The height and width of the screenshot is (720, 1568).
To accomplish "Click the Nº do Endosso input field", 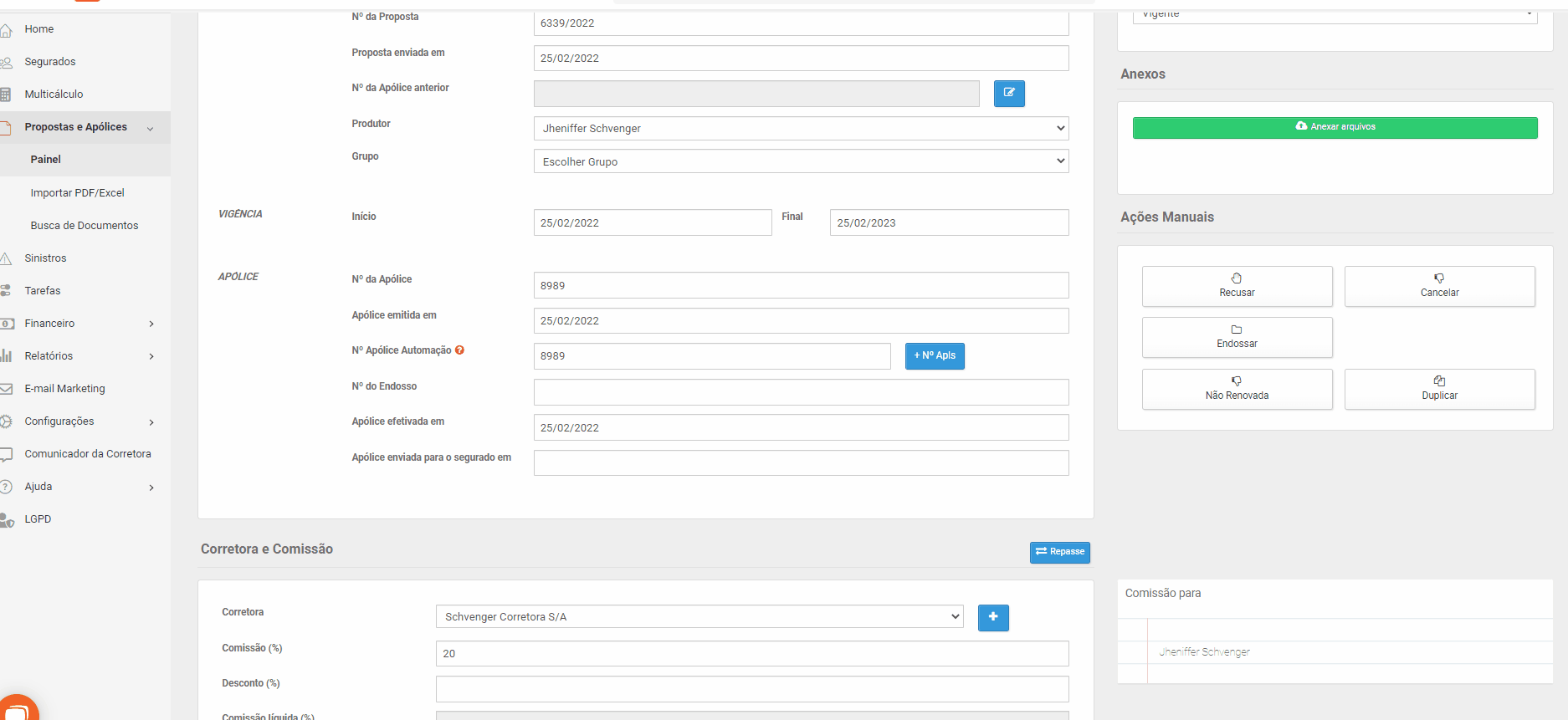I will click(801, 392).
